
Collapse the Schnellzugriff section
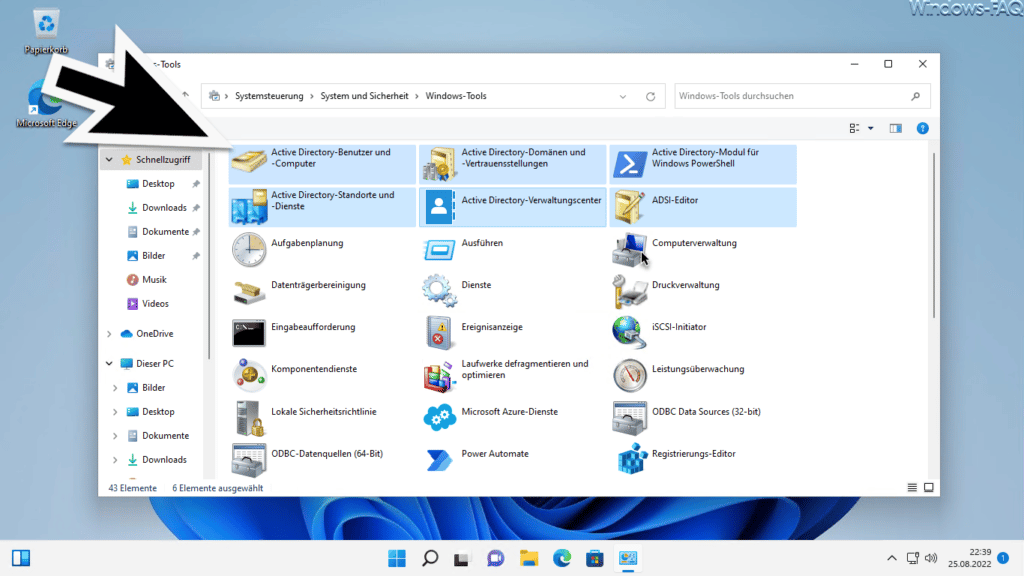pos(108,159)
